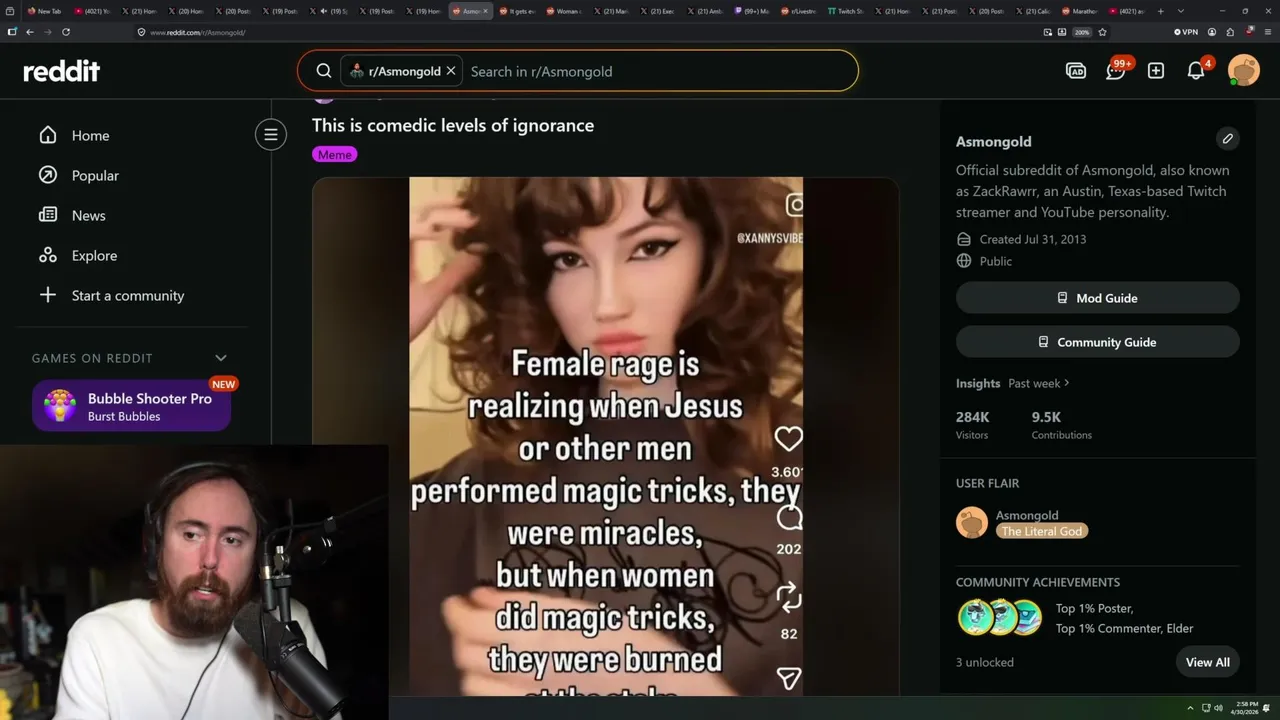Screen dimensions: 1280x720
Task: Switch to the Woman reddit tab
Action: (x=563, y=11)
